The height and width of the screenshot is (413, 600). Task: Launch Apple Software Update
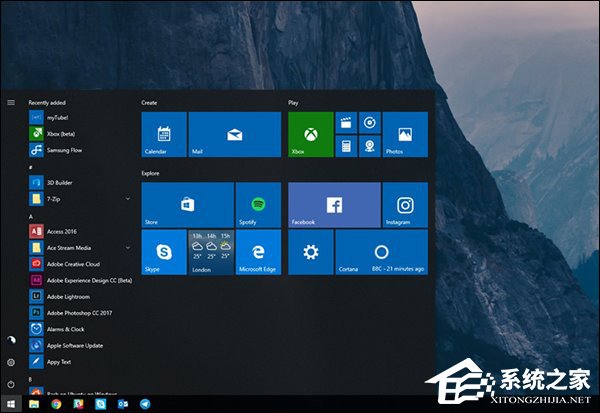coord(80,346)
